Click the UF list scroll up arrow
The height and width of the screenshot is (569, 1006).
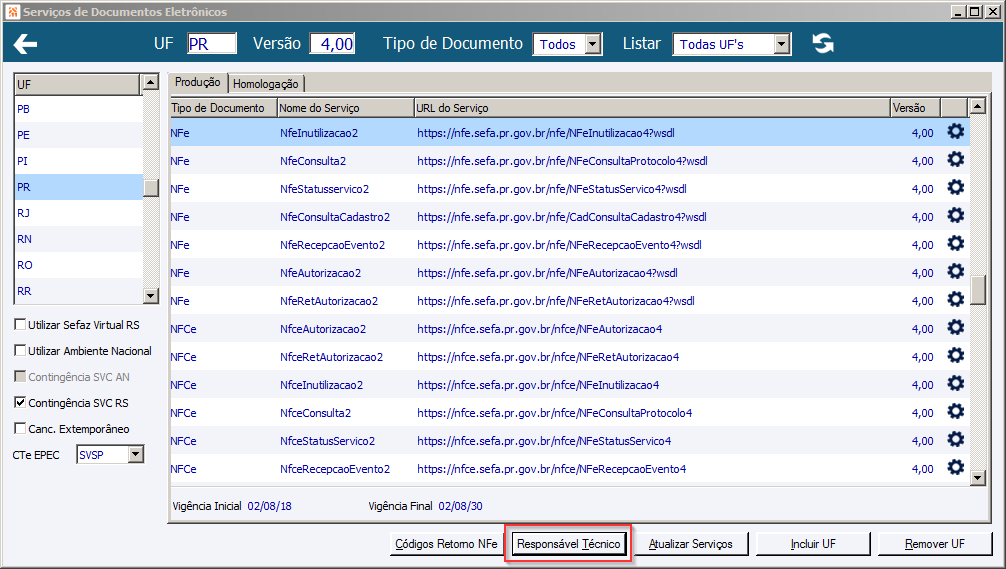point(151,82)
